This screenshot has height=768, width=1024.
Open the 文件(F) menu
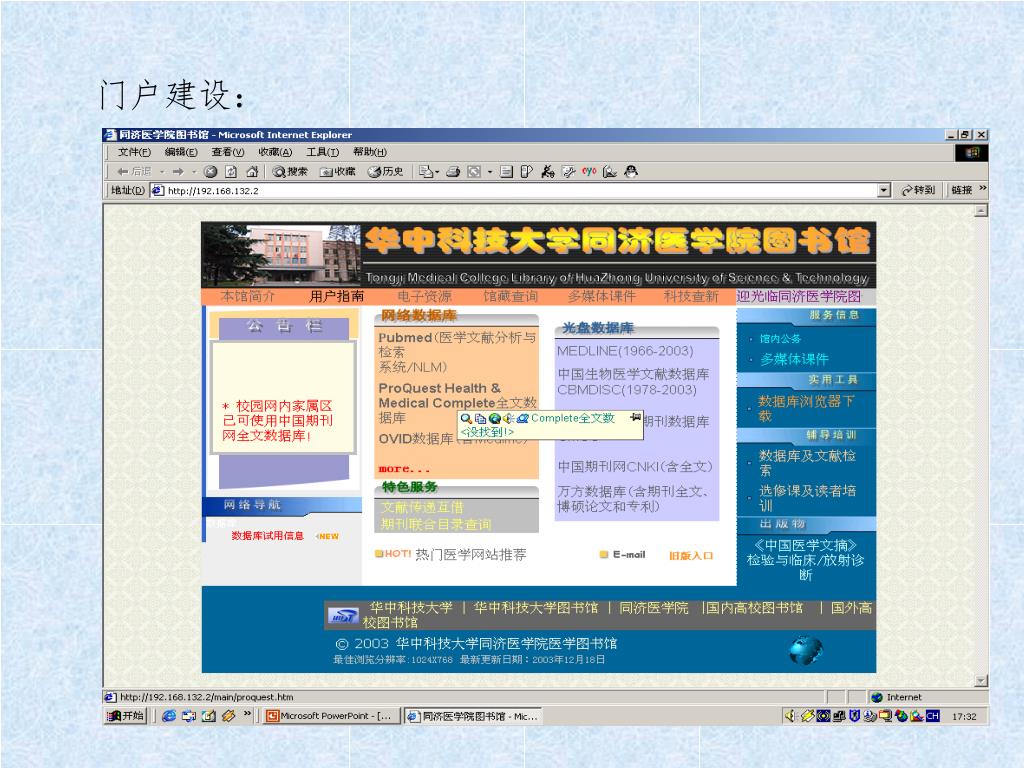[x=134, y=152]
